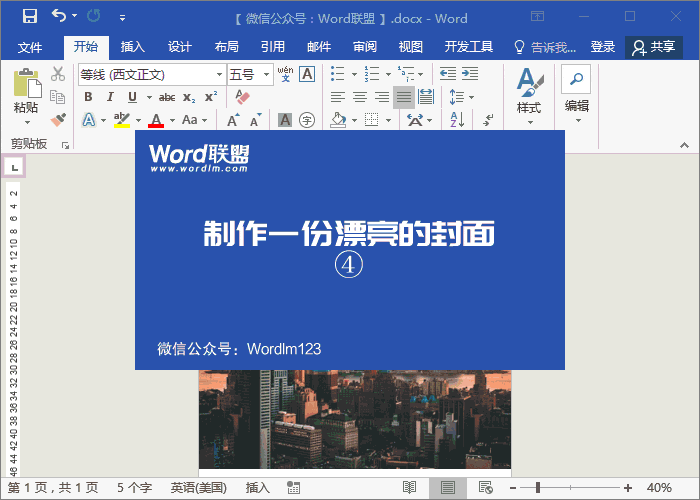Switch to the 视图 (View) tab
This screenshot has height=500, width=700.
click(x=411, y=47)
